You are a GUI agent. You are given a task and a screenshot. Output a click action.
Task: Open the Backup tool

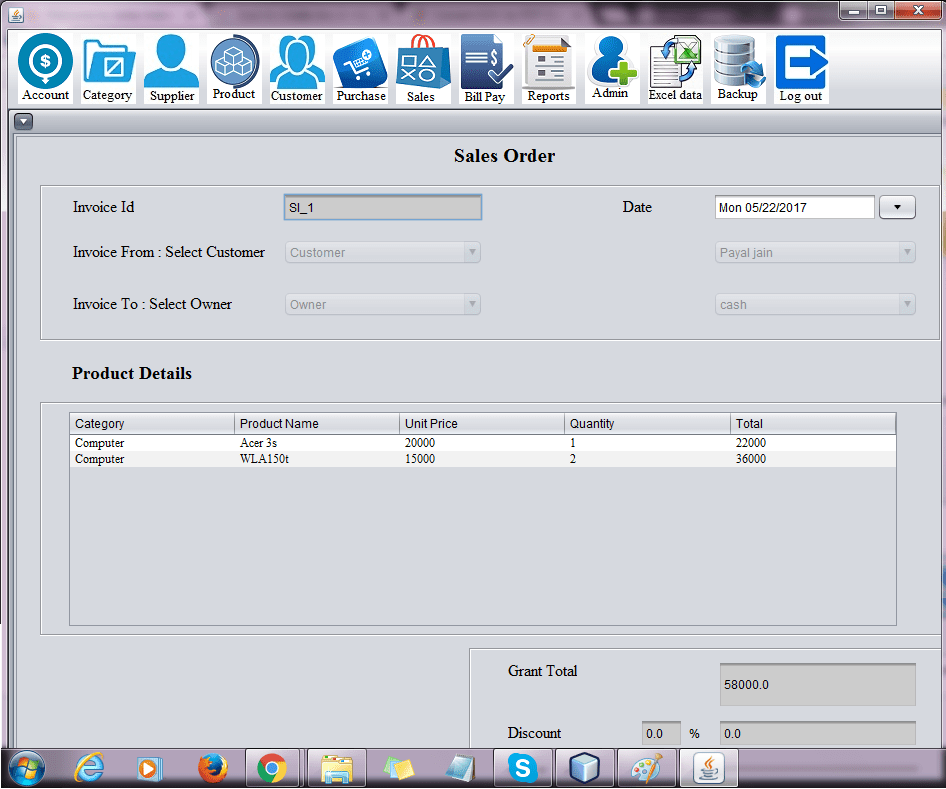[x=738, y=68]
